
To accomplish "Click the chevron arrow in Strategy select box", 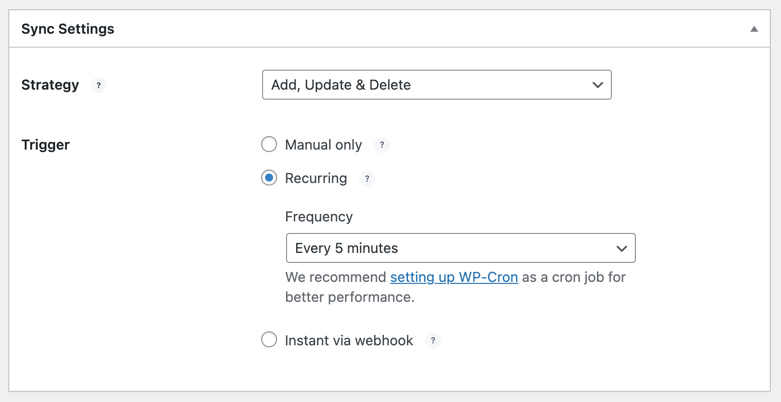I will pos(598,85).
